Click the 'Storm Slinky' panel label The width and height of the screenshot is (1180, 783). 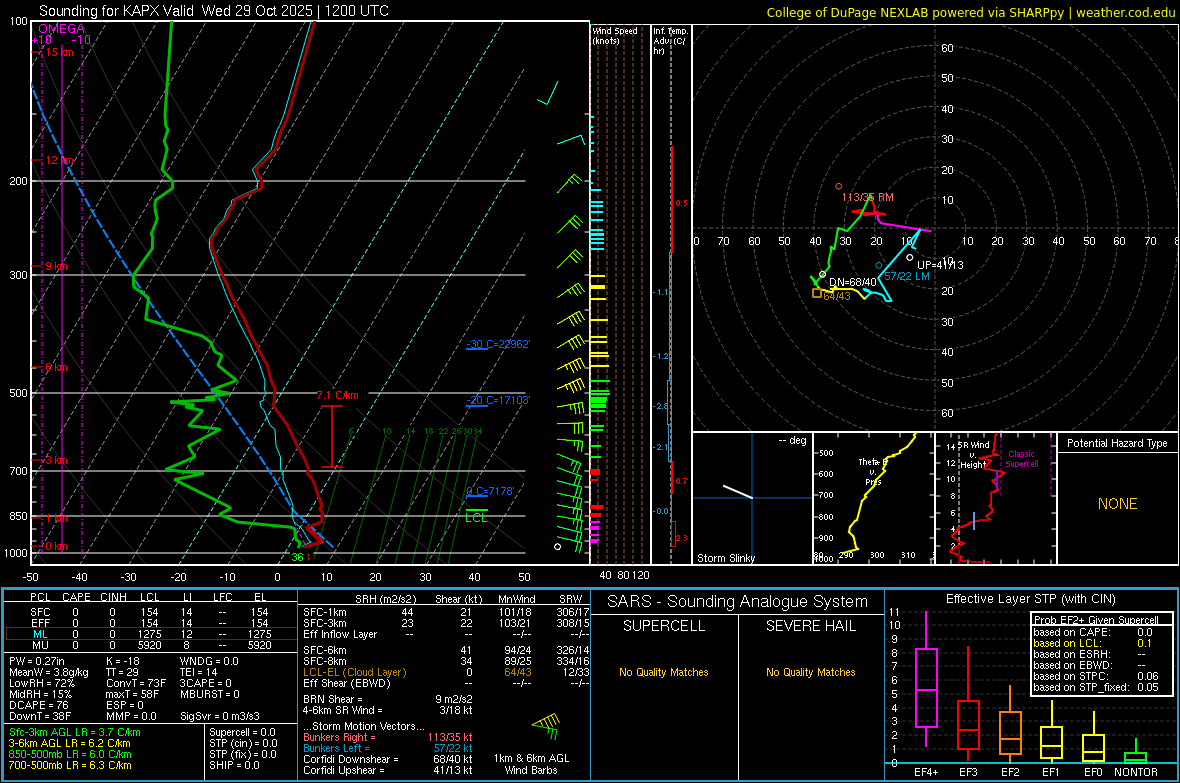tap(725, 558)
